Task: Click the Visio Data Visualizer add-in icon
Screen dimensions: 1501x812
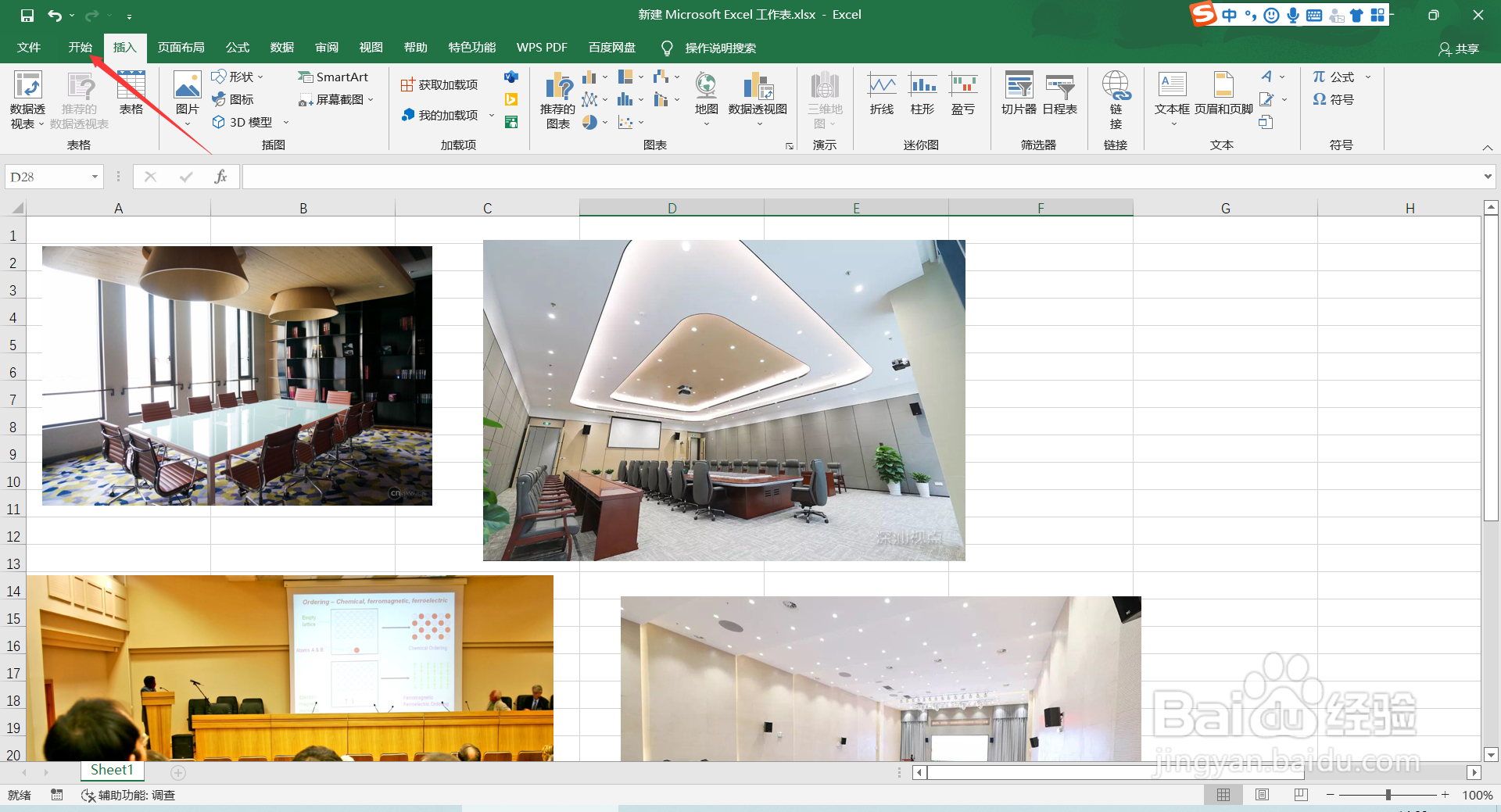Action: pos(511,77)
